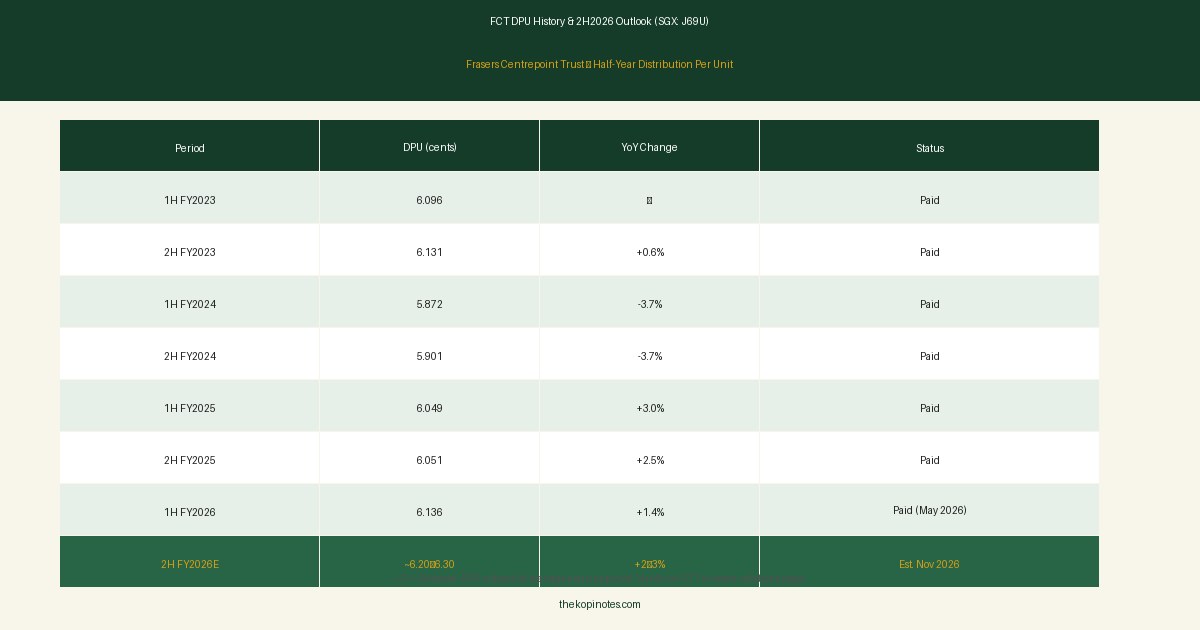Select the 'Period' column header
Viewport: 1200px width, 630px height.
[190, 148]
